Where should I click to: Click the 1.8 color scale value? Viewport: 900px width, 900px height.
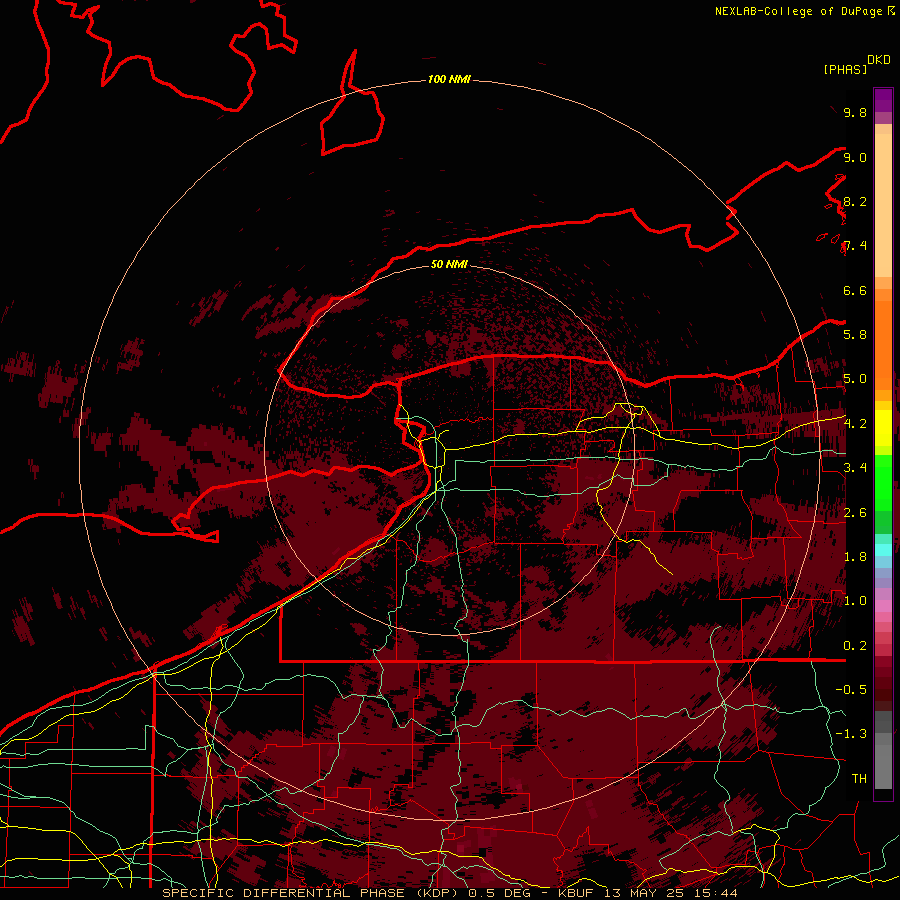pyautogui.click(x=855, y=557)
